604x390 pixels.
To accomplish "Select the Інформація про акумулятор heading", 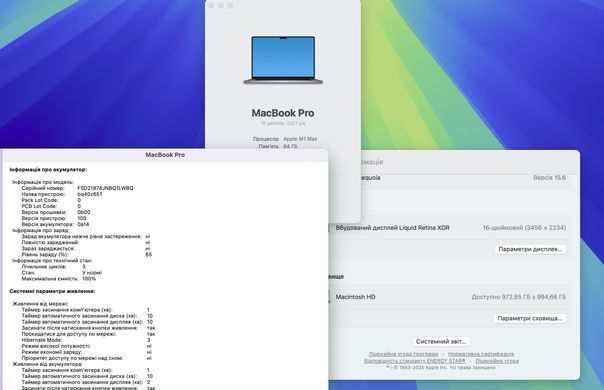I will (x=48, y=170).
